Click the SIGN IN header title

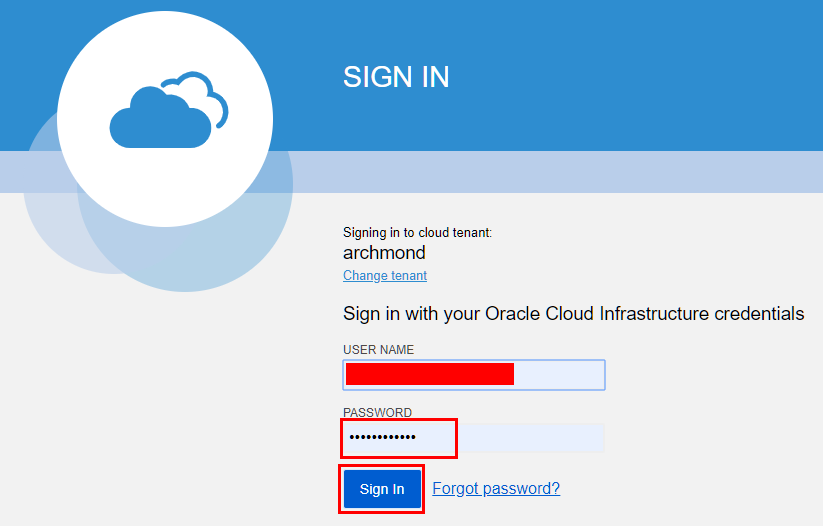(396, 77)
